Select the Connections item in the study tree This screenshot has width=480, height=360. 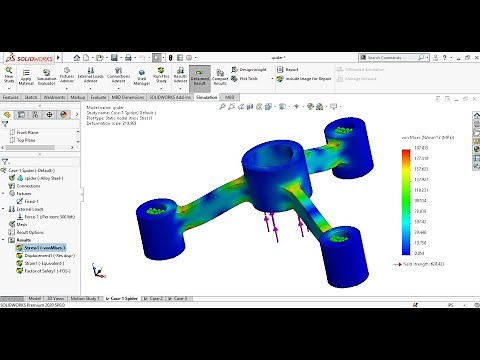[x=24, y=186]
